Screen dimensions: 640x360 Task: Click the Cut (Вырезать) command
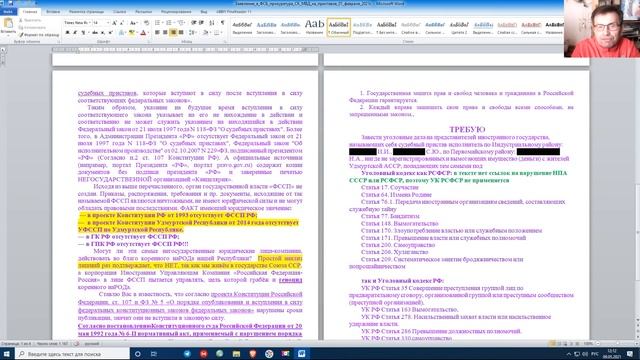pos(31,20)
